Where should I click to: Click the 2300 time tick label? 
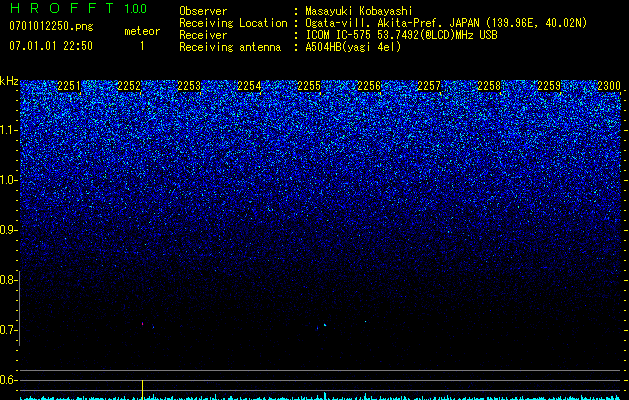[x=609, y=86]
